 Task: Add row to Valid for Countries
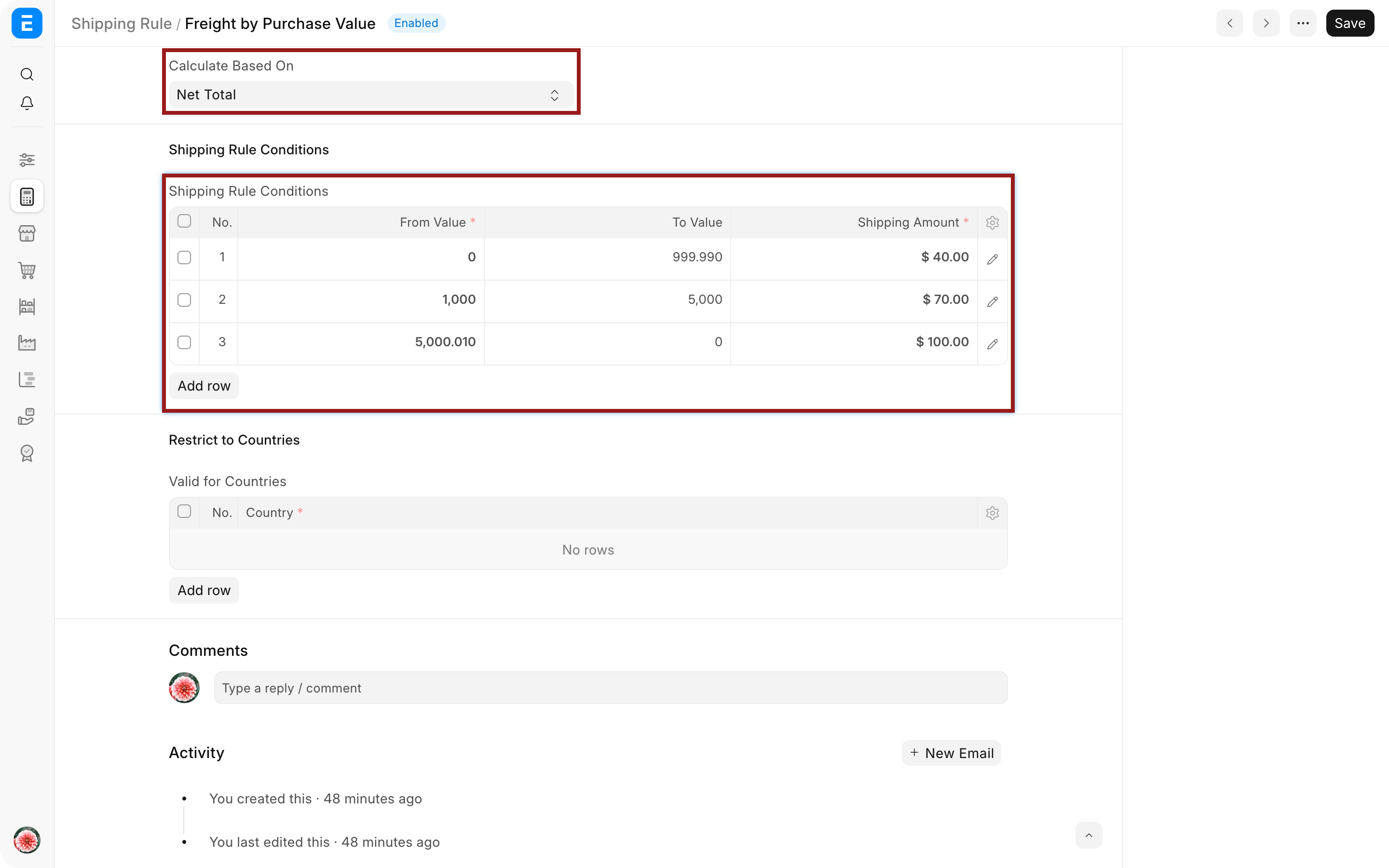(204, 590)
